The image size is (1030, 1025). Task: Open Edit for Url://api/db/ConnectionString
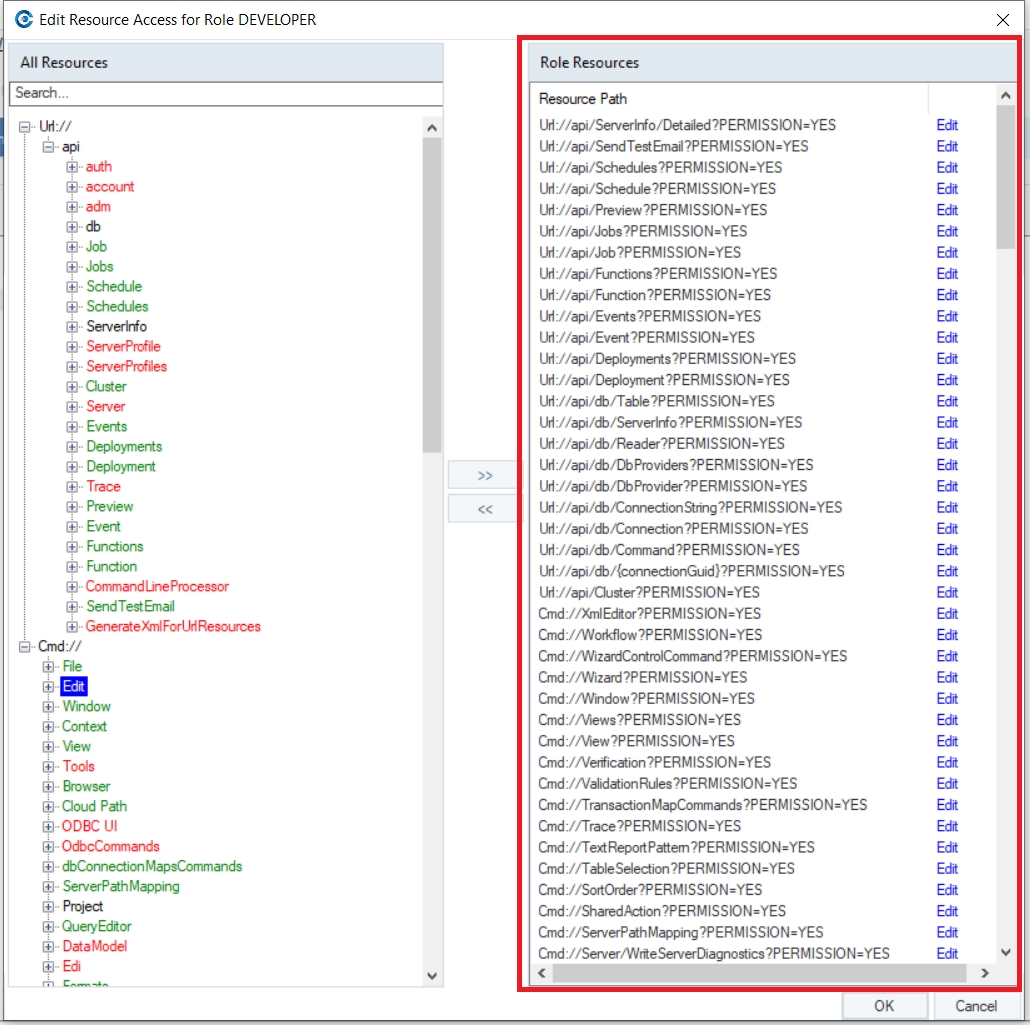[x=947, y=508]
